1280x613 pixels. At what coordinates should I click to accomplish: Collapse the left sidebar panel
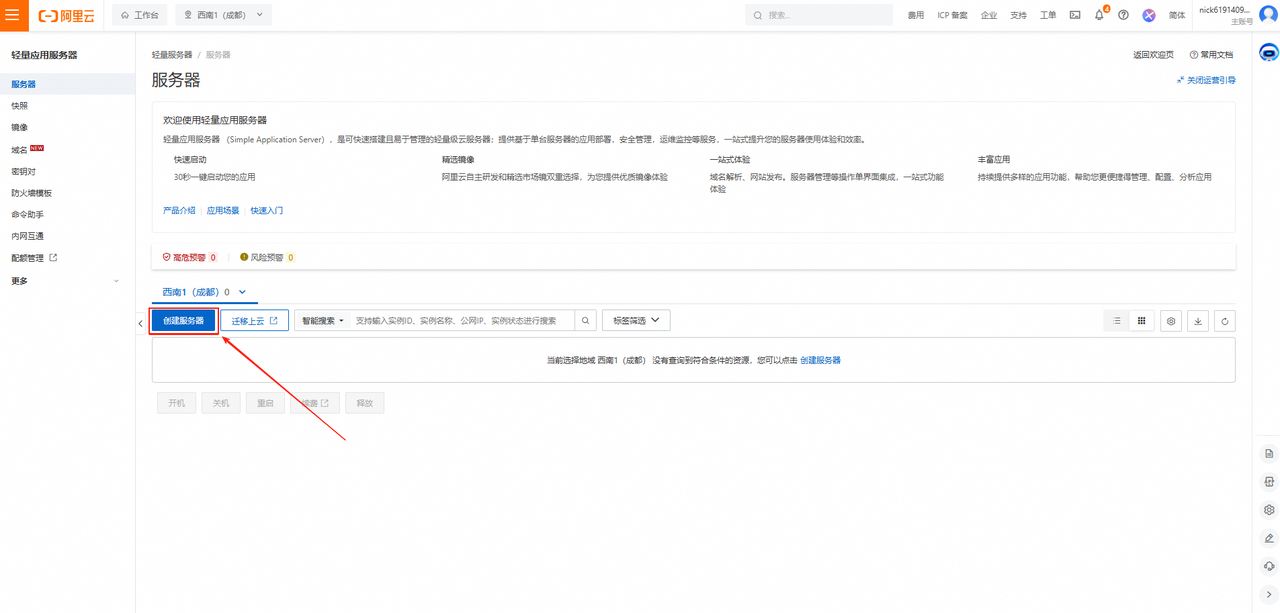pyautogui.click(x=140, y=323)
